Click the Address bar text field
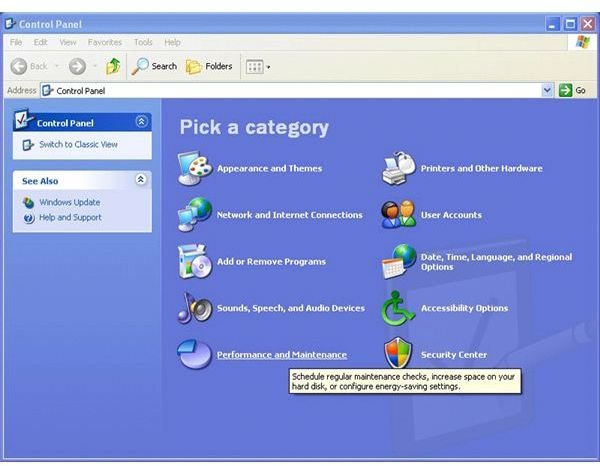Image resolution: width=600 pixels, height=466 pixels. [296, 91]
